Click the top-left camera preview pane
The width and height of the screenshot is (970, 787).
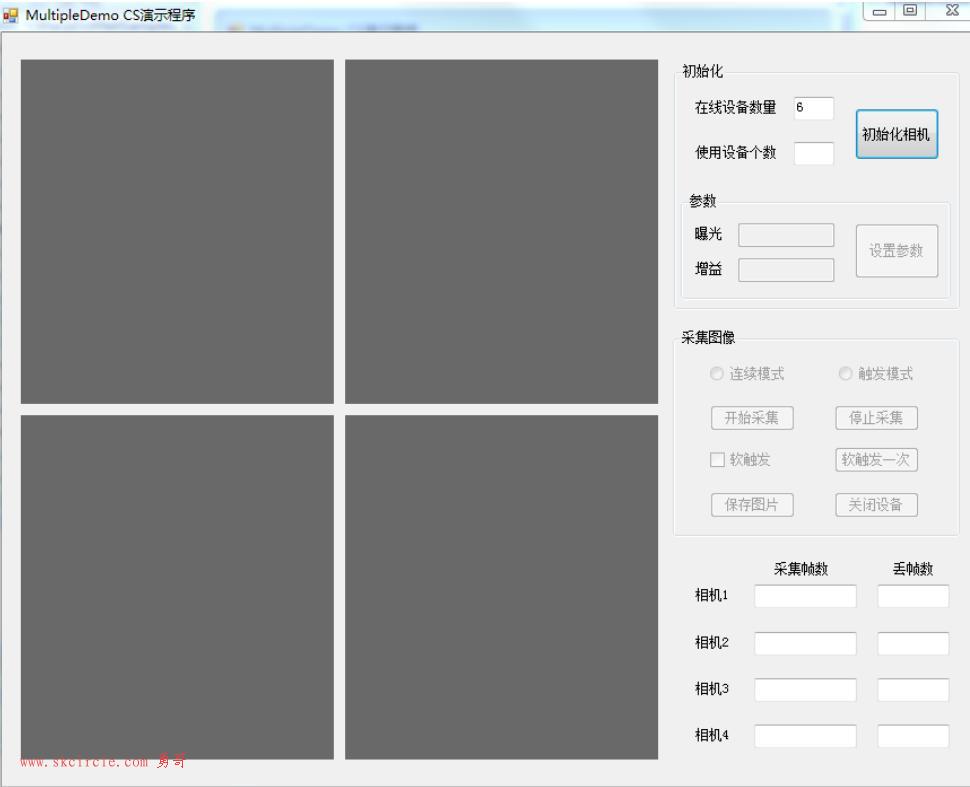177,231
